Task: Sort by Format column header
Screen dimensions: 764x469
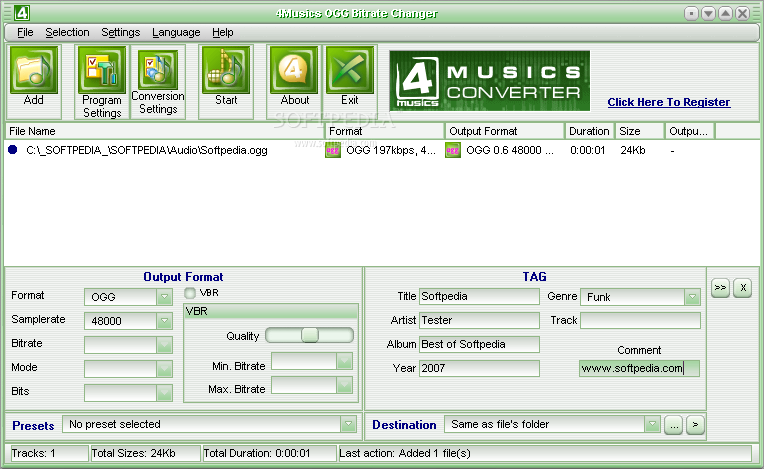Action: click(x=384, y=131)
